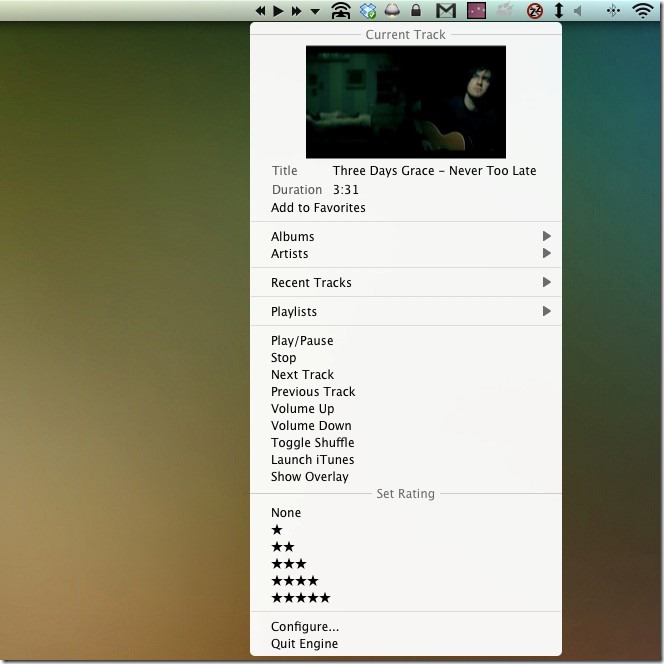Open the Gmail notifier menu bar icon
The width and height of the screenshot is (664, 664).
(446, 11)
